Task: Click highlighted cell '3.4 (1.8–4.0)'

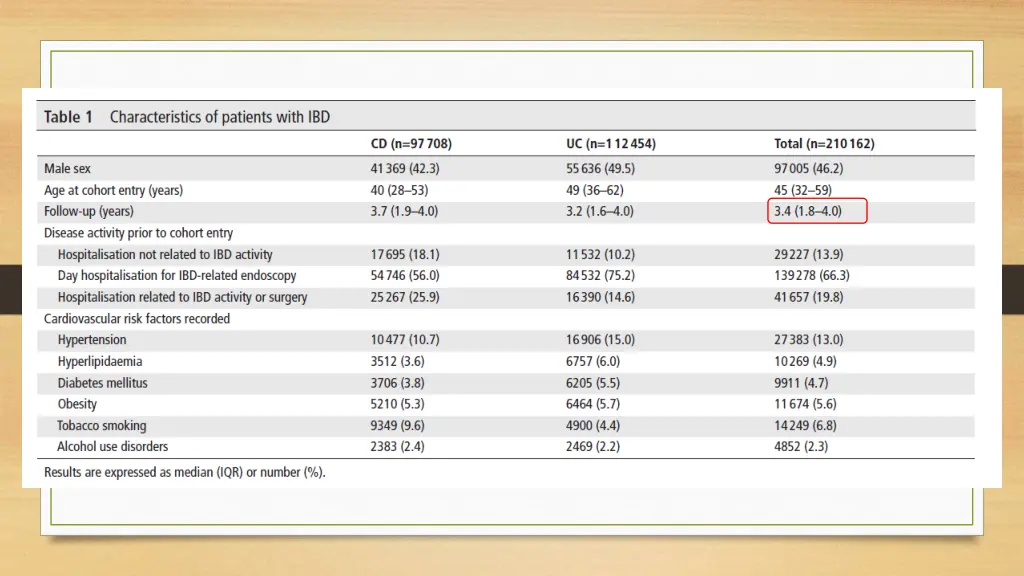Action: [x=808, y=211]
